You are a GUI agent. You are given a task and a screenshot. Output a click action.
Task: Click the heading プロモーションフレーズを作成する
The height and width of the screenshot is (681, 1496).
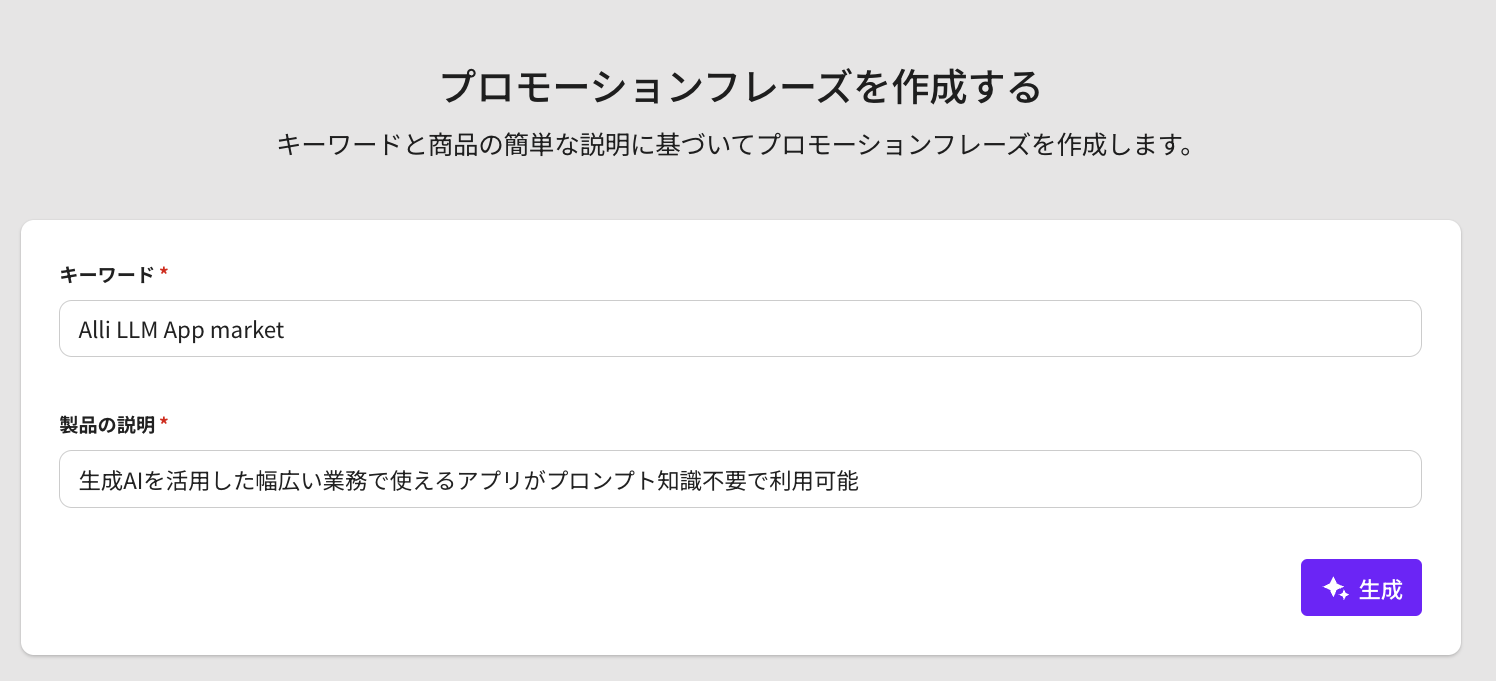coord(741,87)
